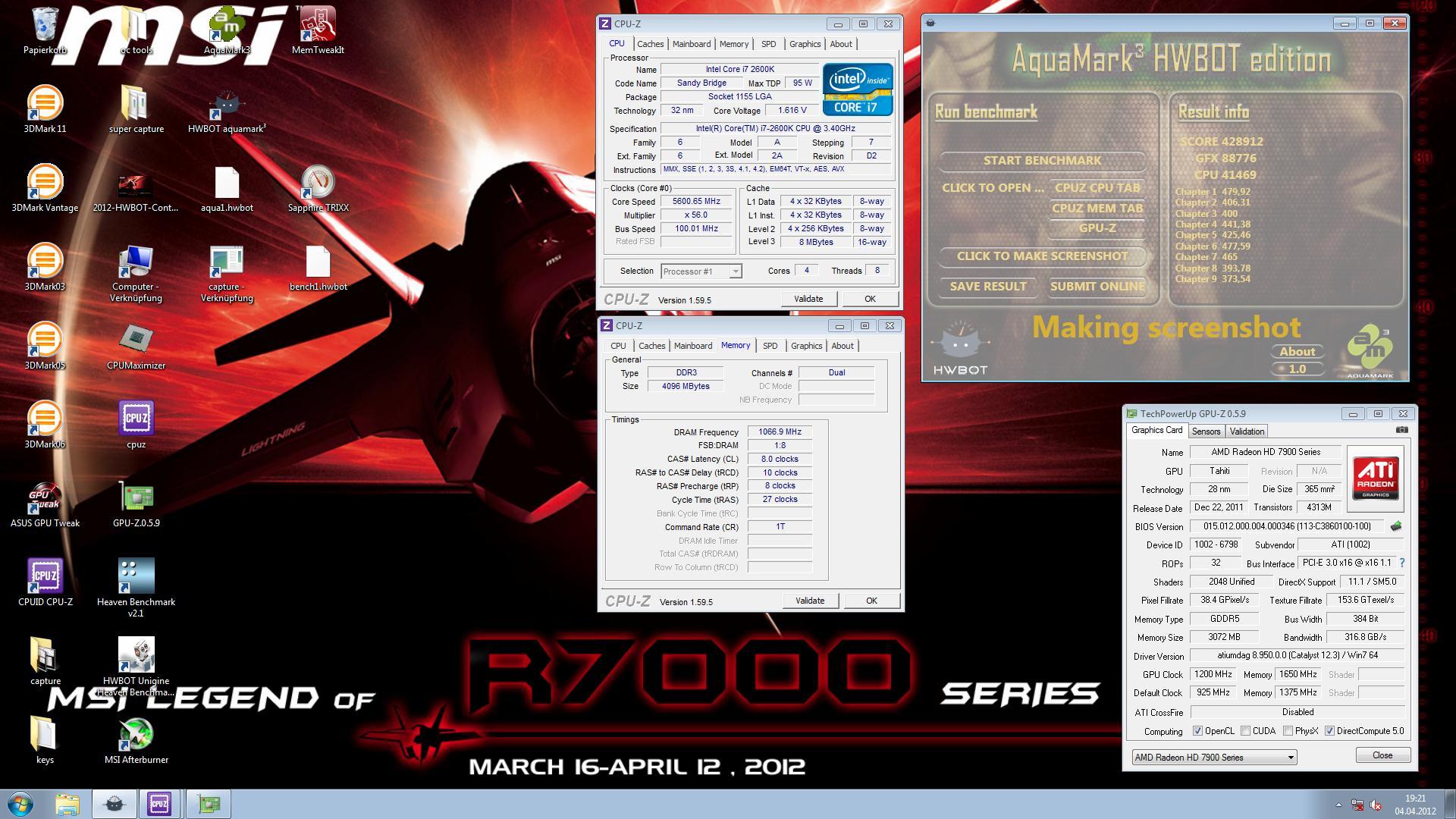
Task: Launch CPUMaximizer
Action: coord(136,346)
